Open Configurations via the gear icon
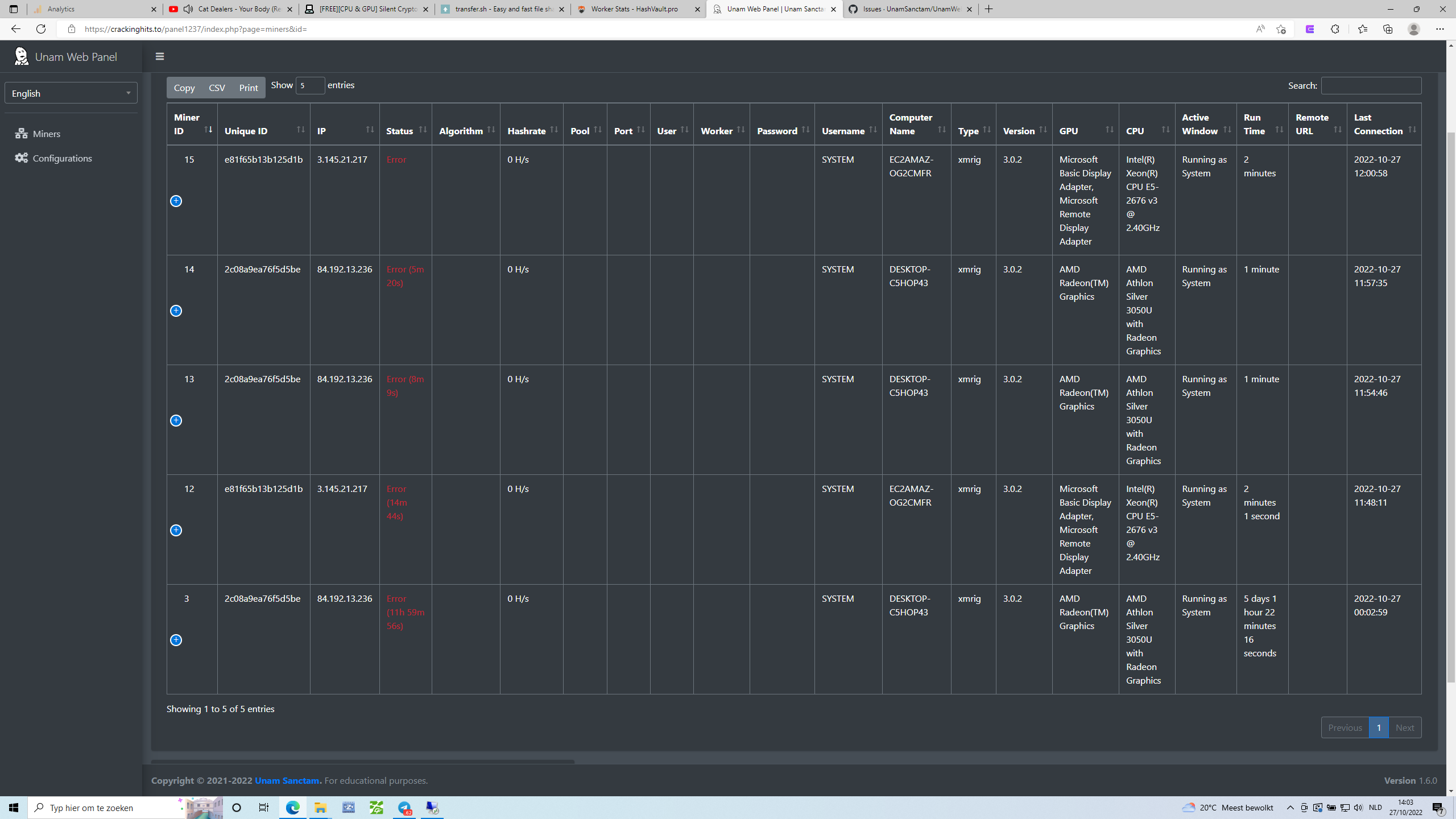 coord(22,158)
